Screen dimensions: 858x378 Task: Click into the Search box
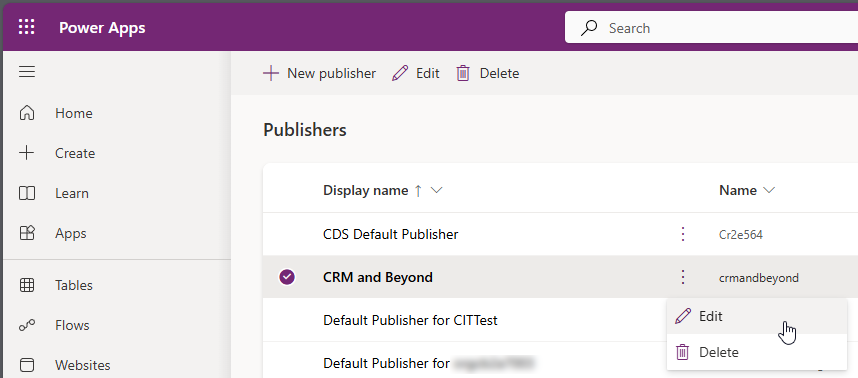tap(711, 28)
